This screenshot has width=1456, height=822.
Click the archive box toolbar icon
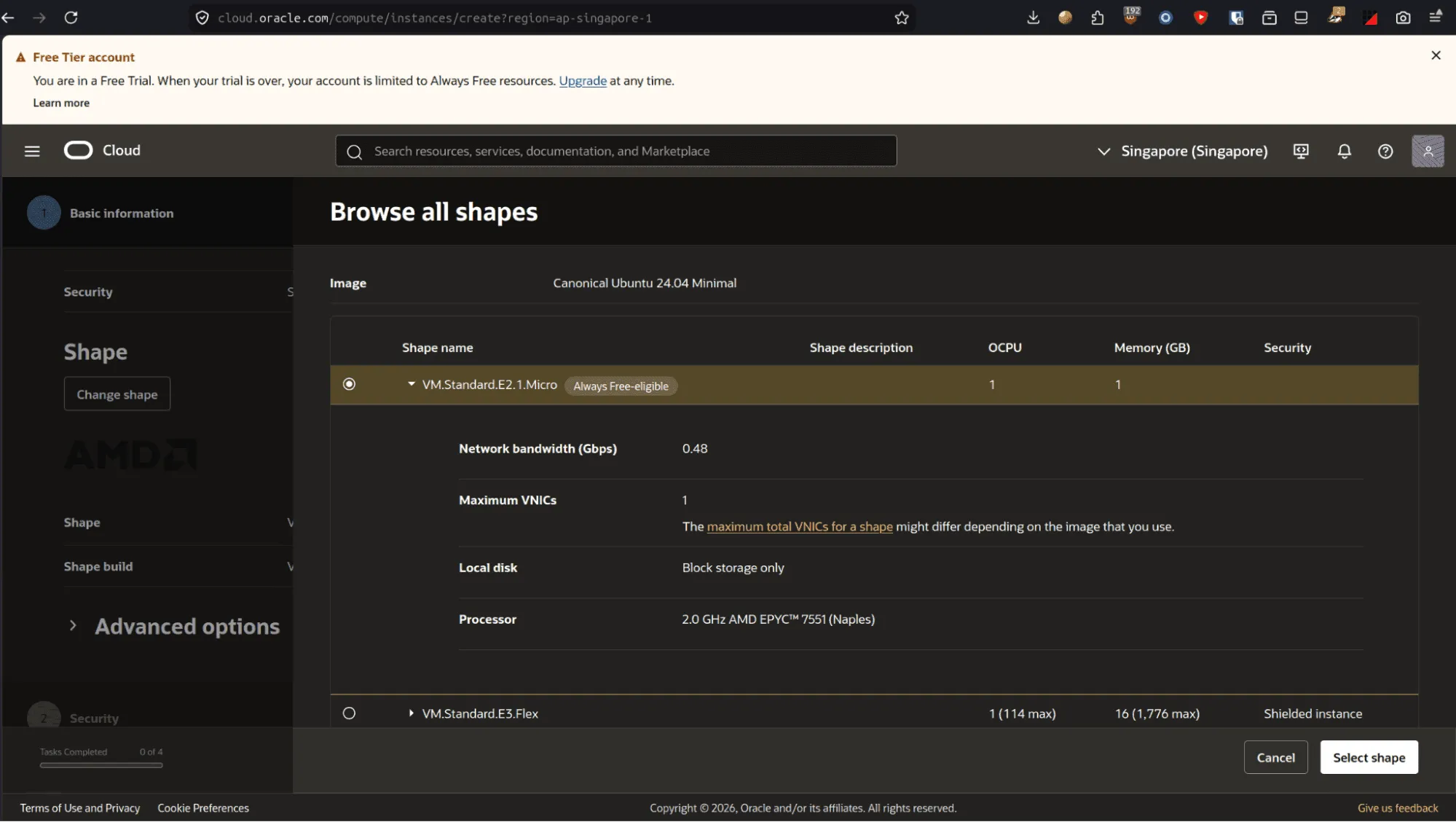coord(1270,17)
